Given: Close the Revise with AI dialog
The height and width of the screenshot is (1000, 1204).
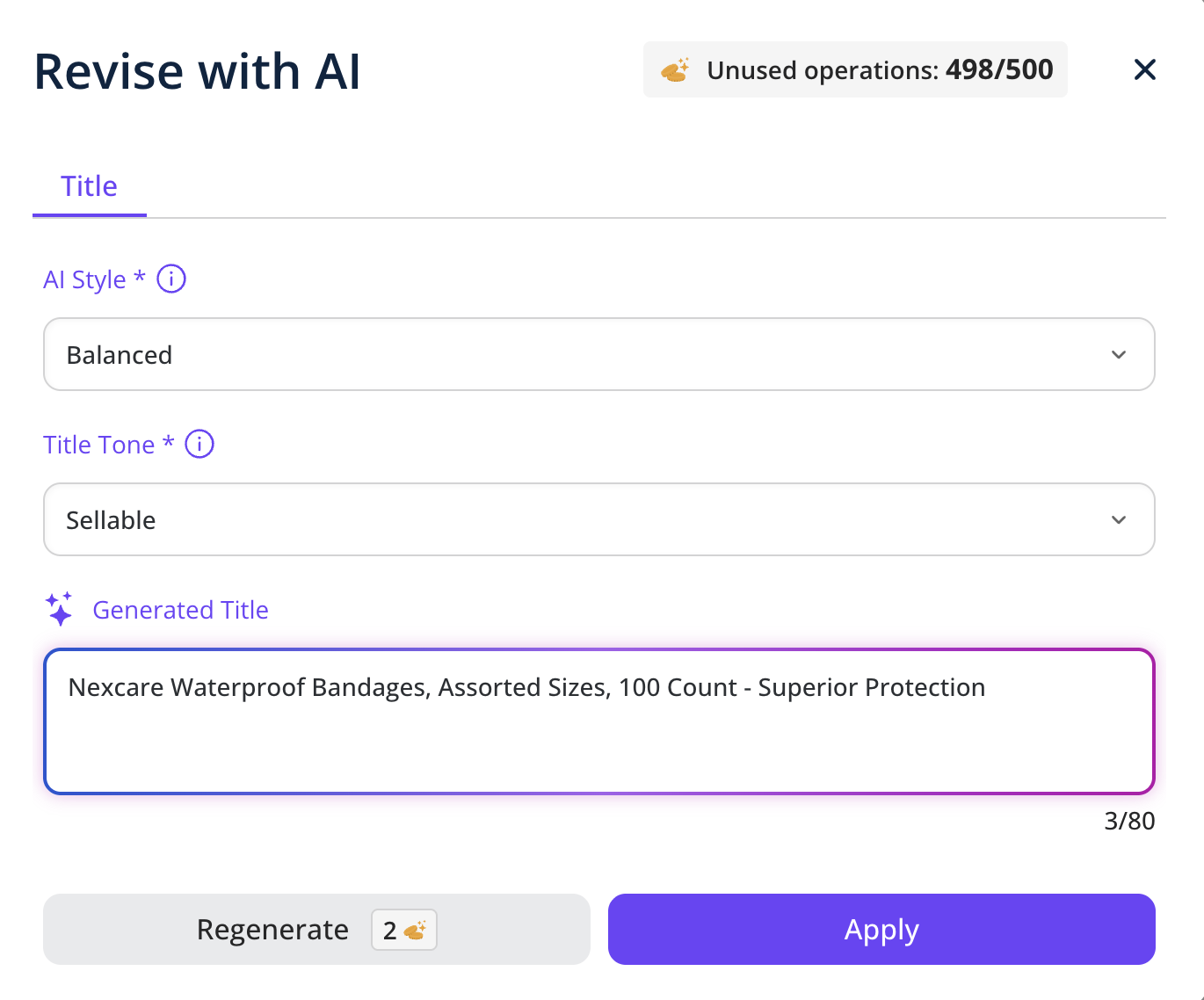Looking at the screenshot, I should click(x=1144, y=69).
